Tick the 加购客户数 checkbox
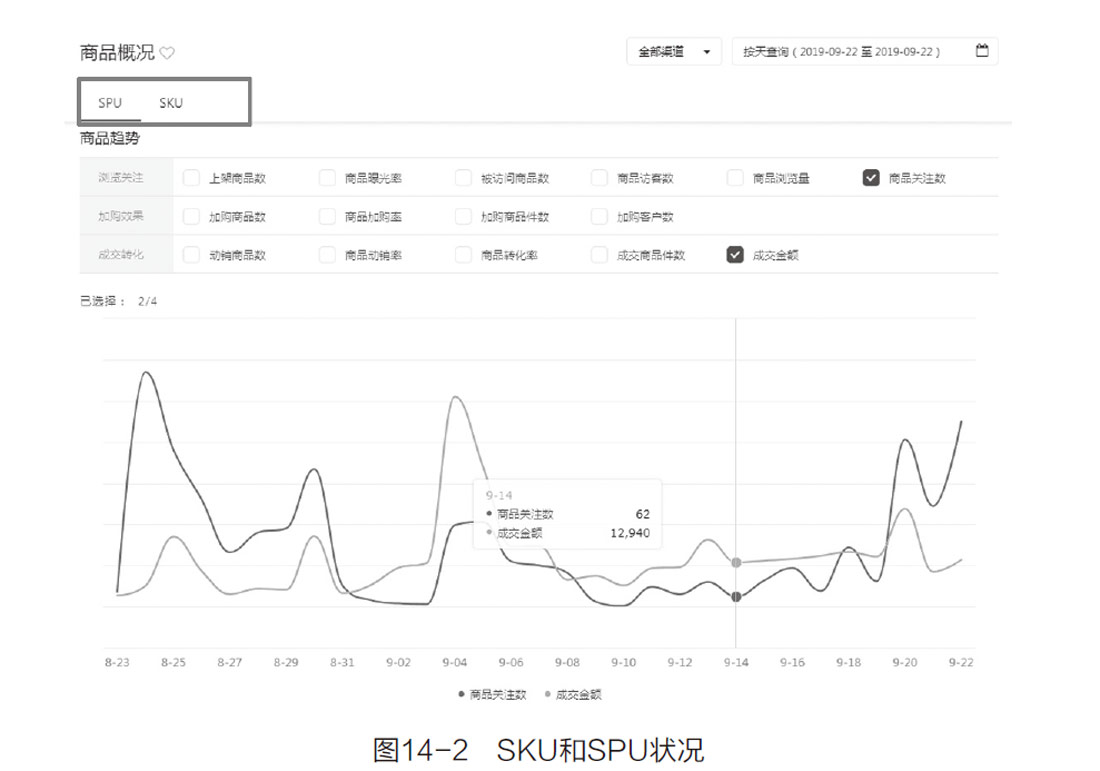This screenshot has height=771, width=1100. 599,216
